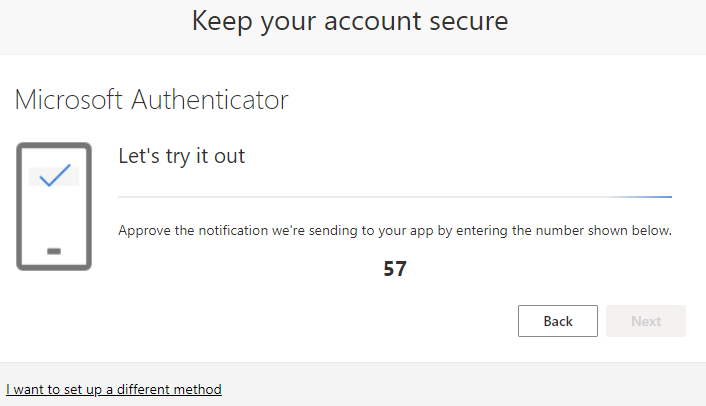The image size is (706, 406).
Task: Click the "Let's try it out" subheading
Action: 181,156
